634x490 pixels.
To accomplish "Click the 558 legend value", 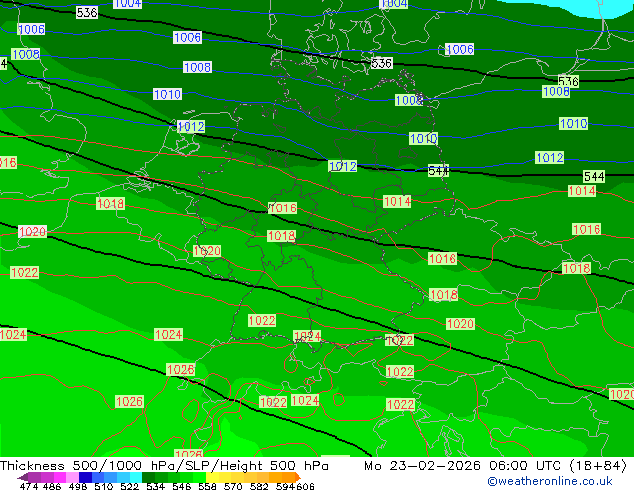I will tap(207, 486).
